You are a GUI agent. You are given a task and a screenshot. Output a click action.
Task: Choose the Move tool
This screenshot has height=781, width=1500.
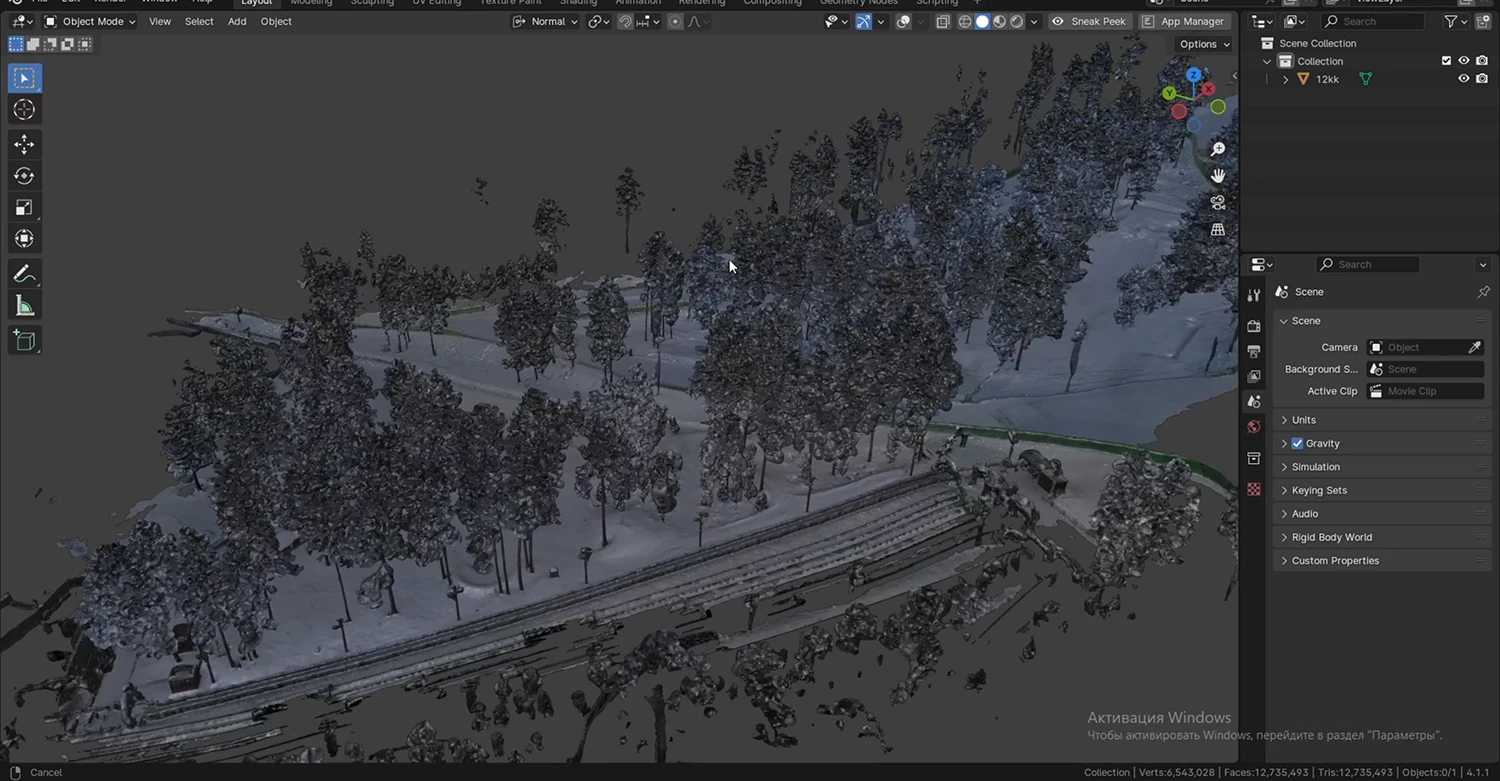click(x=24, y=145)
